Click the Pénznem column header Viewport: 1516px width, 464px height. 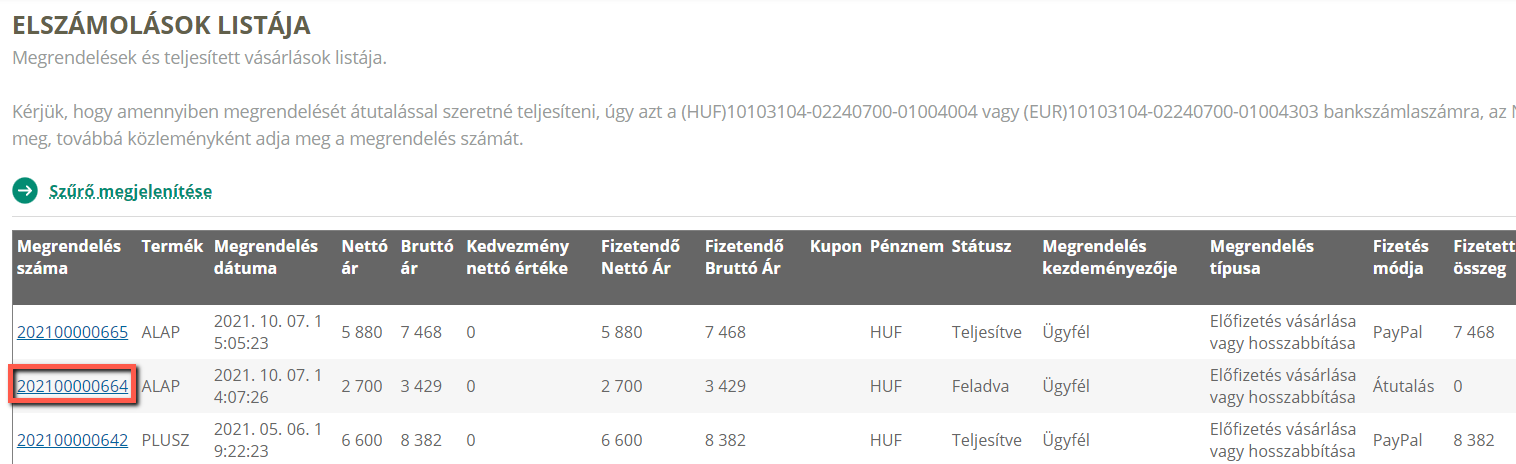coord(907,246)
